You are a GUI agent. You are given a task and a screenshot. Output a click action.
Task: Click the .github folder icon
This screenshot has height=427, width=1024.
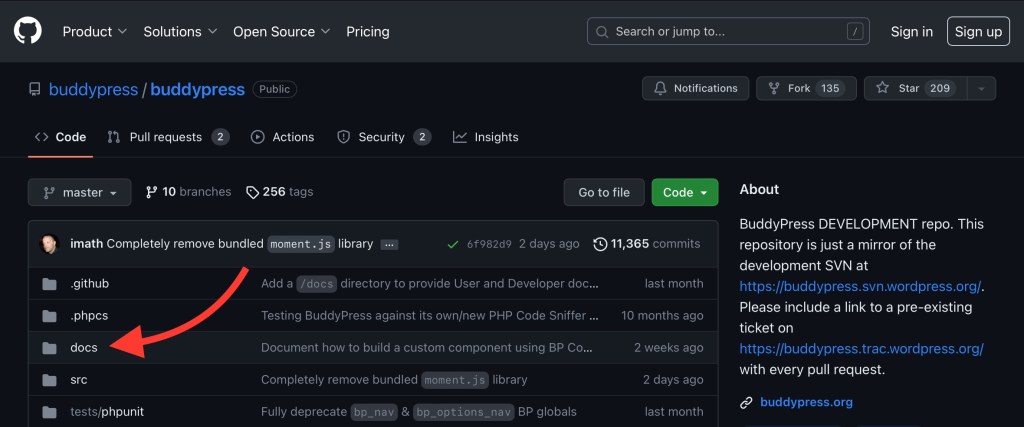[x=49, y=284]
